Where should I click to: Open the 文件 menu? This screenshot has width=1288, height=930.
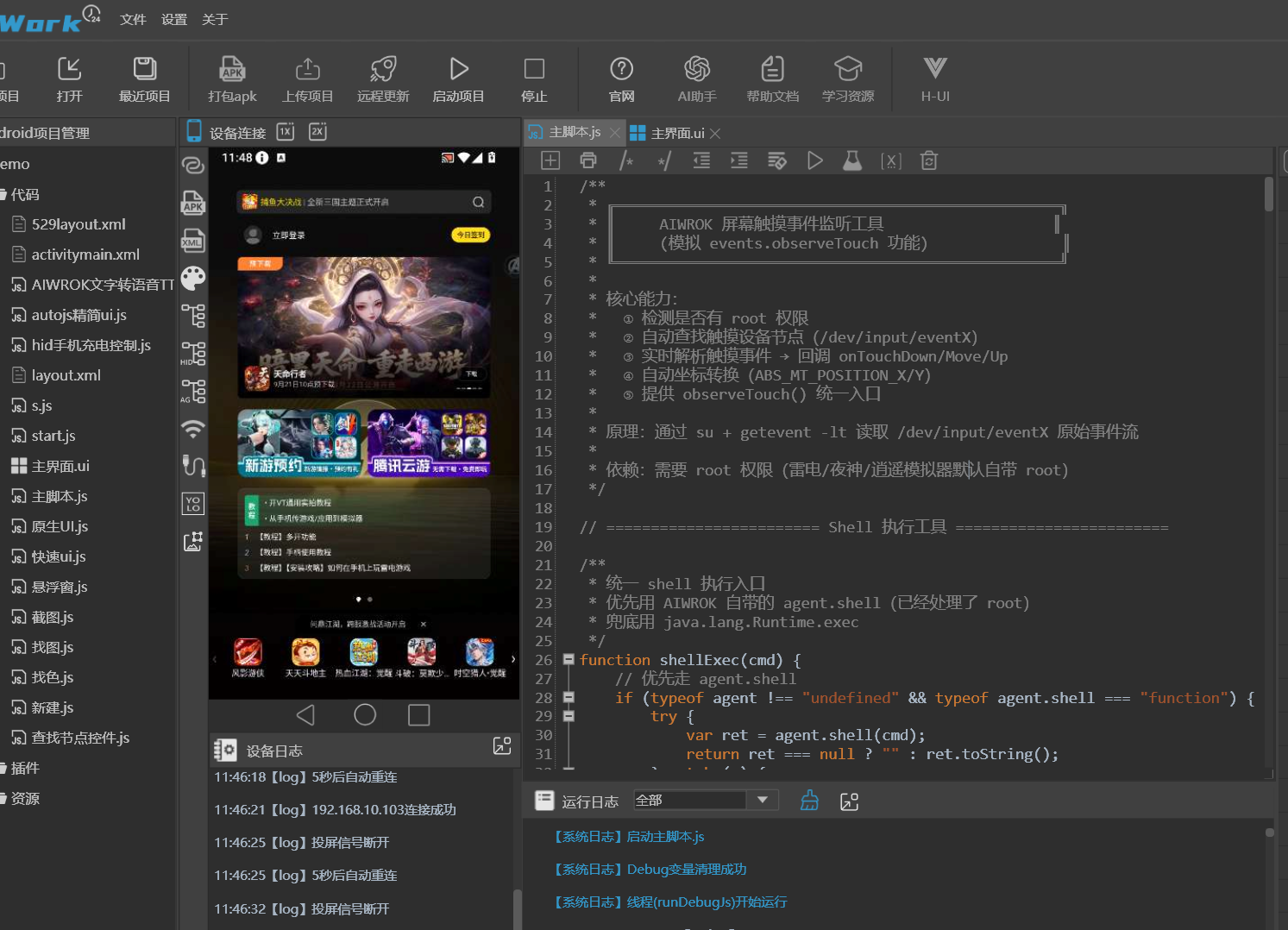click(x=133, y=19)
